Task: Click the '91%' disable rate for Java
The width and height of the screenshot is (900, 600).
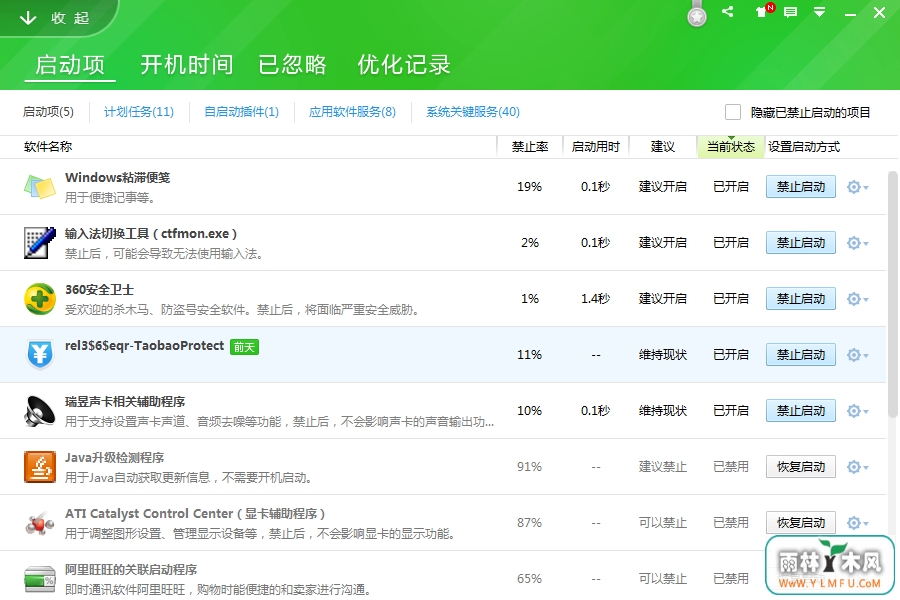Action: [x=529, y=467]
